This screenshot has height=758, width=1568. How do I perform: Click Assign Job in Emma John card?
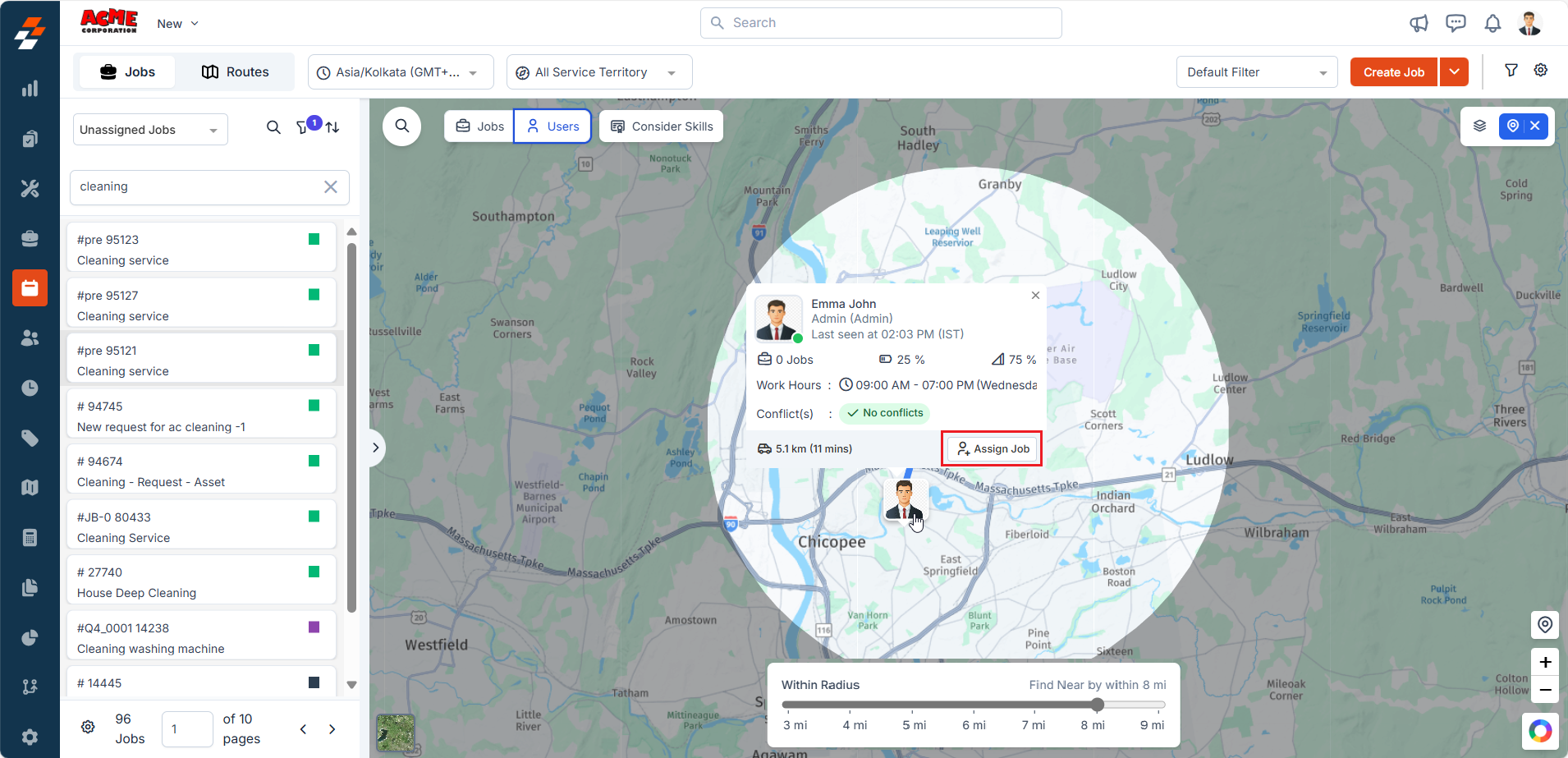[x=993, y=449]
